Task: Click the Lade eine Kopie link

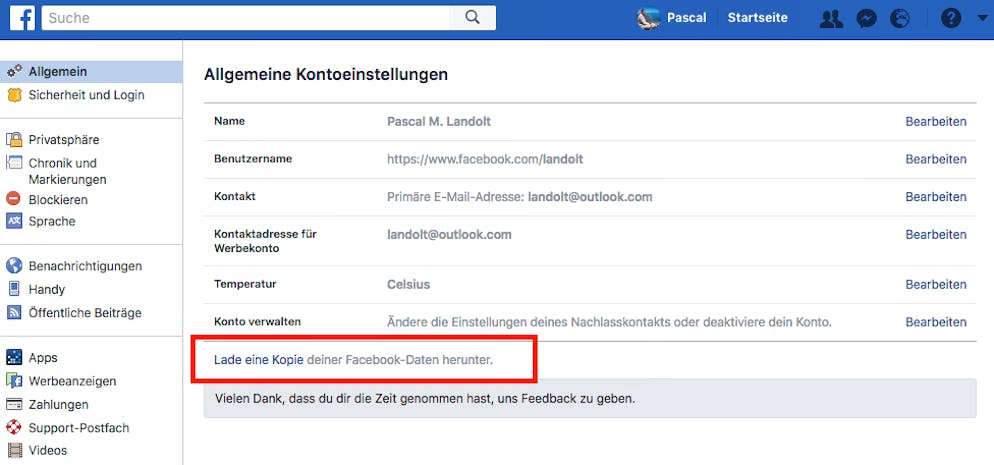Action: (259, 360)
